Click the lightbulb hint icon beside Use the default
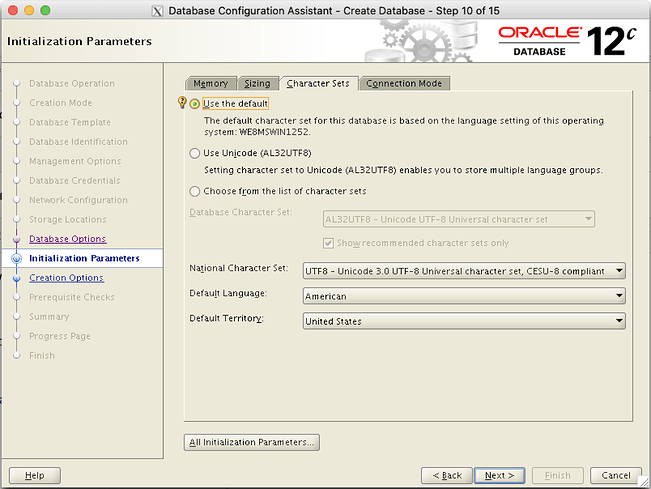Image resolution: width=651 pixels, height=489 pixels. (181, 102)
